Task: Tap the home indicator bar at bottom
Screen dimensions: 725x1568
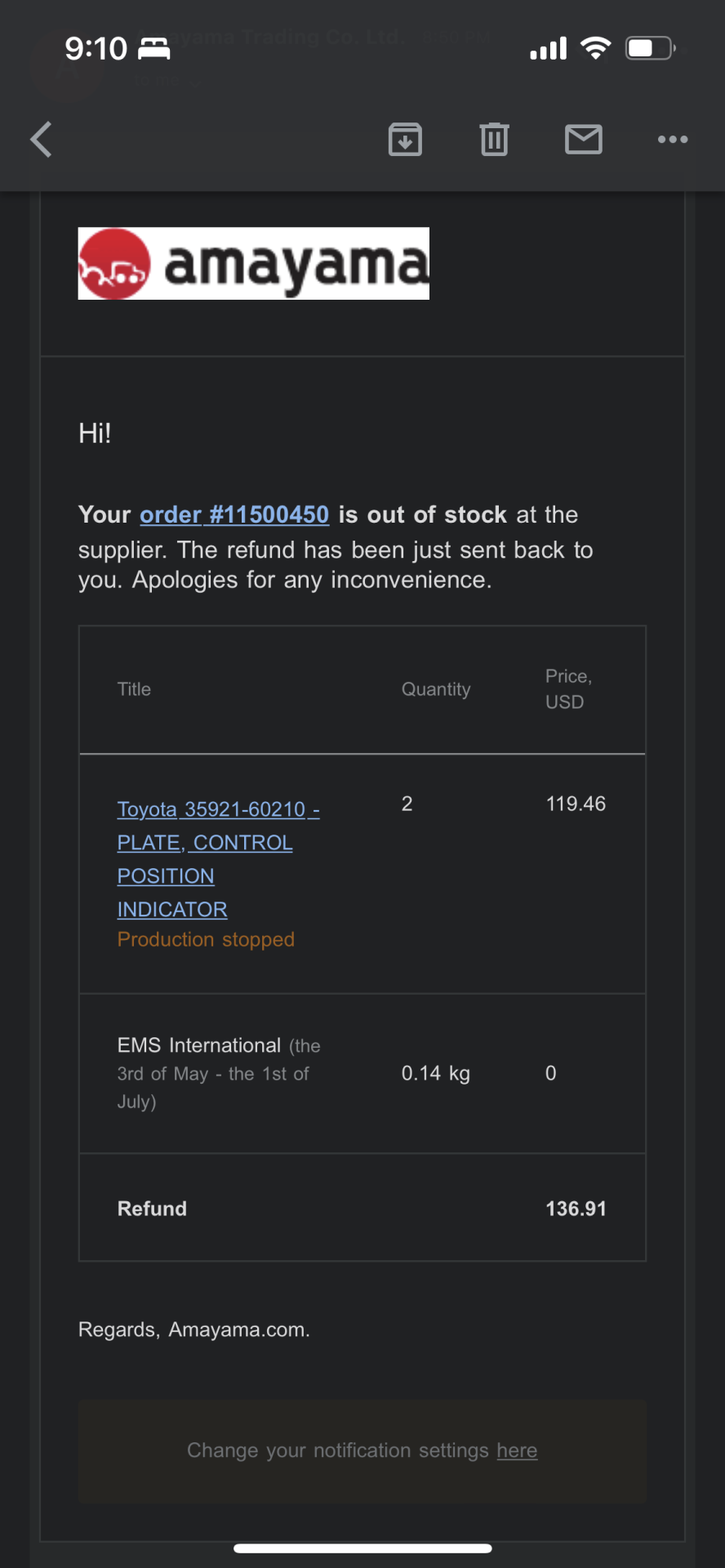Action: [362, 1548]
